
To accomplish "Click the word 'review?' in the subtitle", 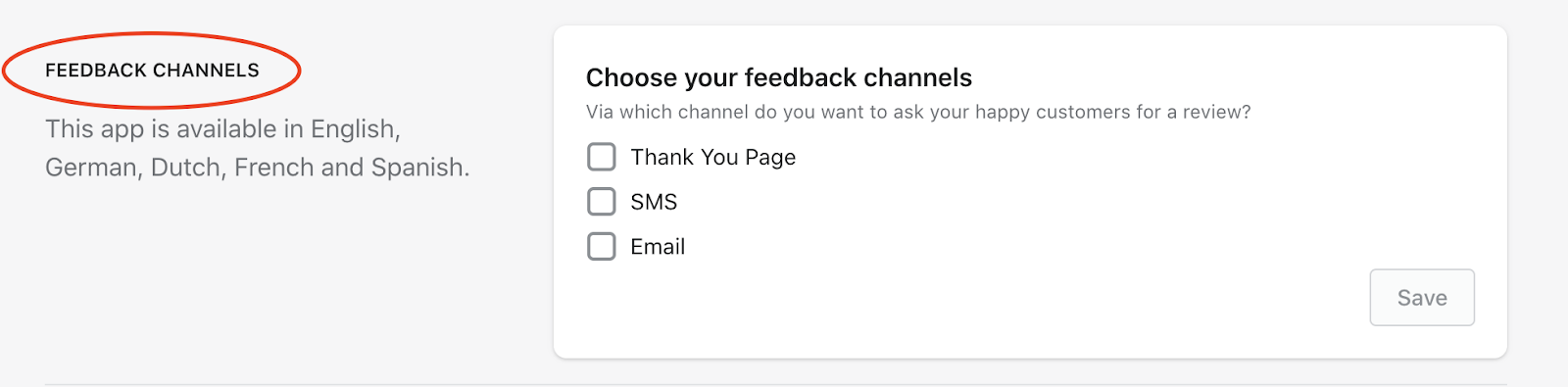I will click(1217, 112).
